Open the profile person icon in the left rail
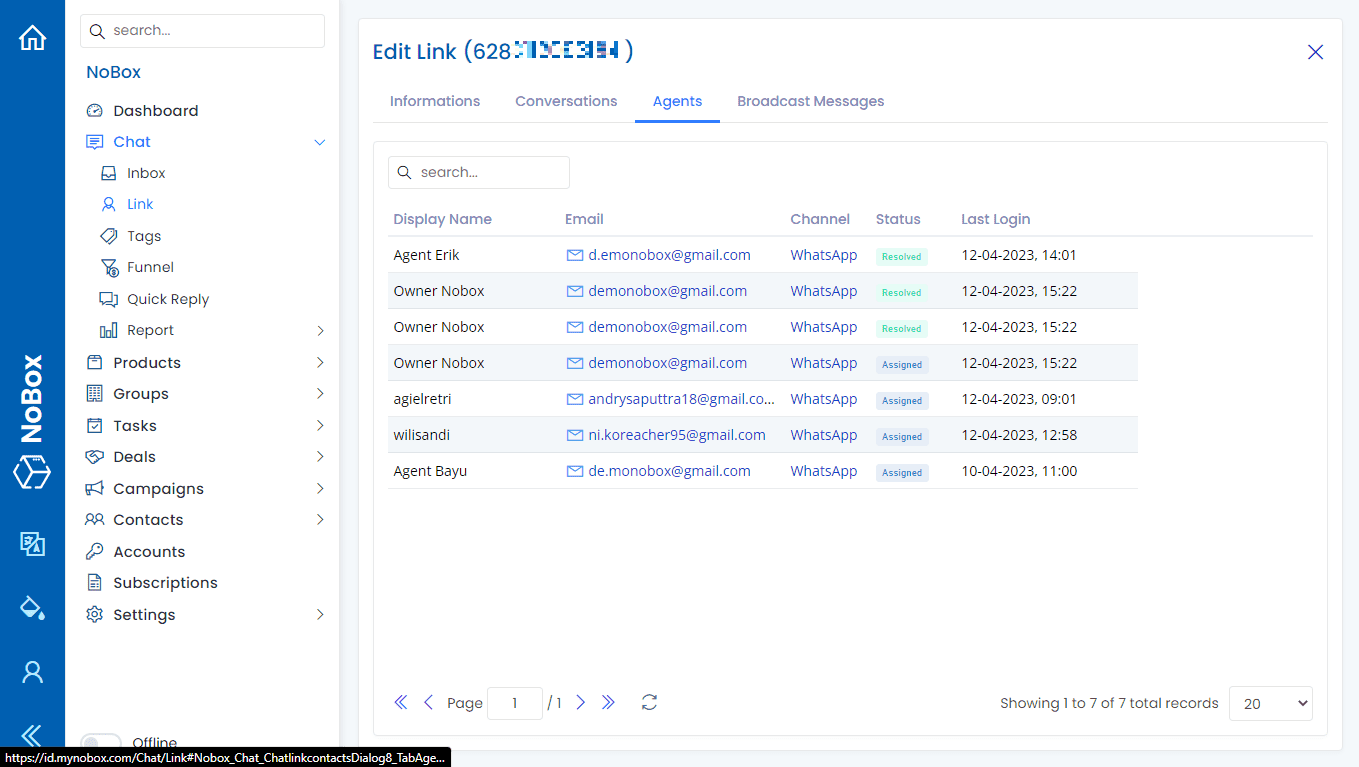The height and width of the screenshot is (767, 1359). pos(32,671)
